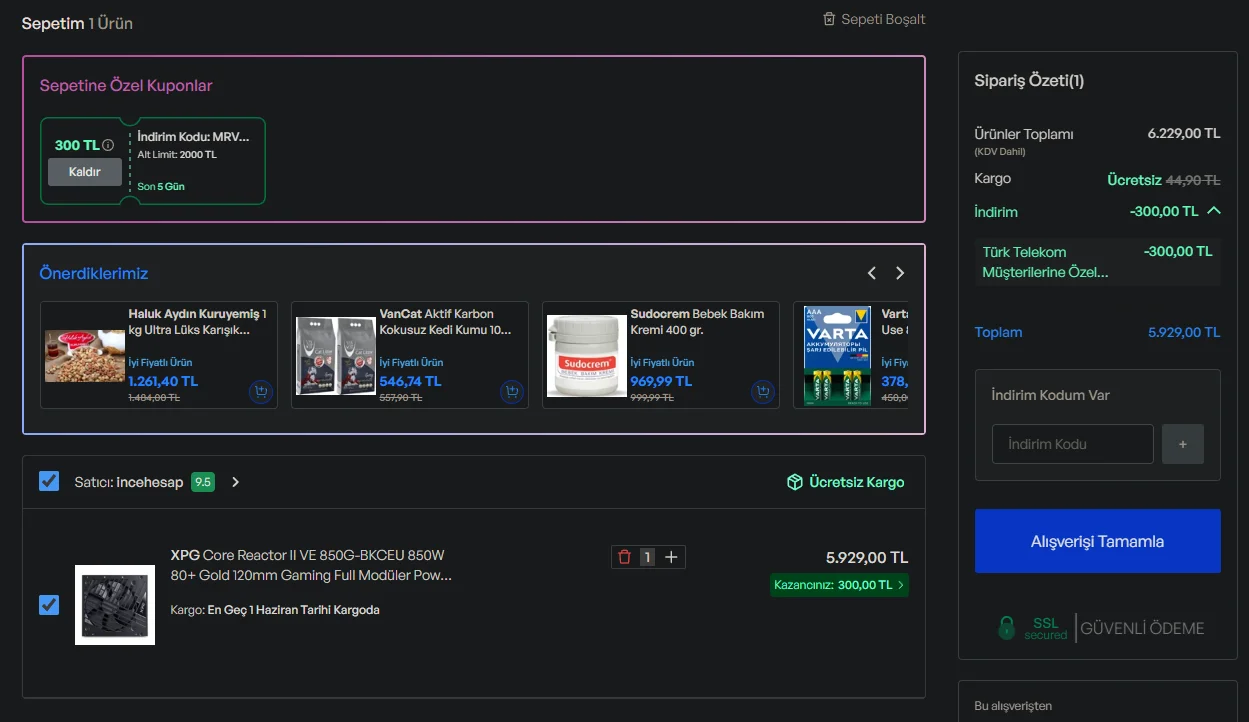Expand Kazancınız: 300,00 TL badge
The width and height of the screenshot is (1249, 722).
click(839, 585)
